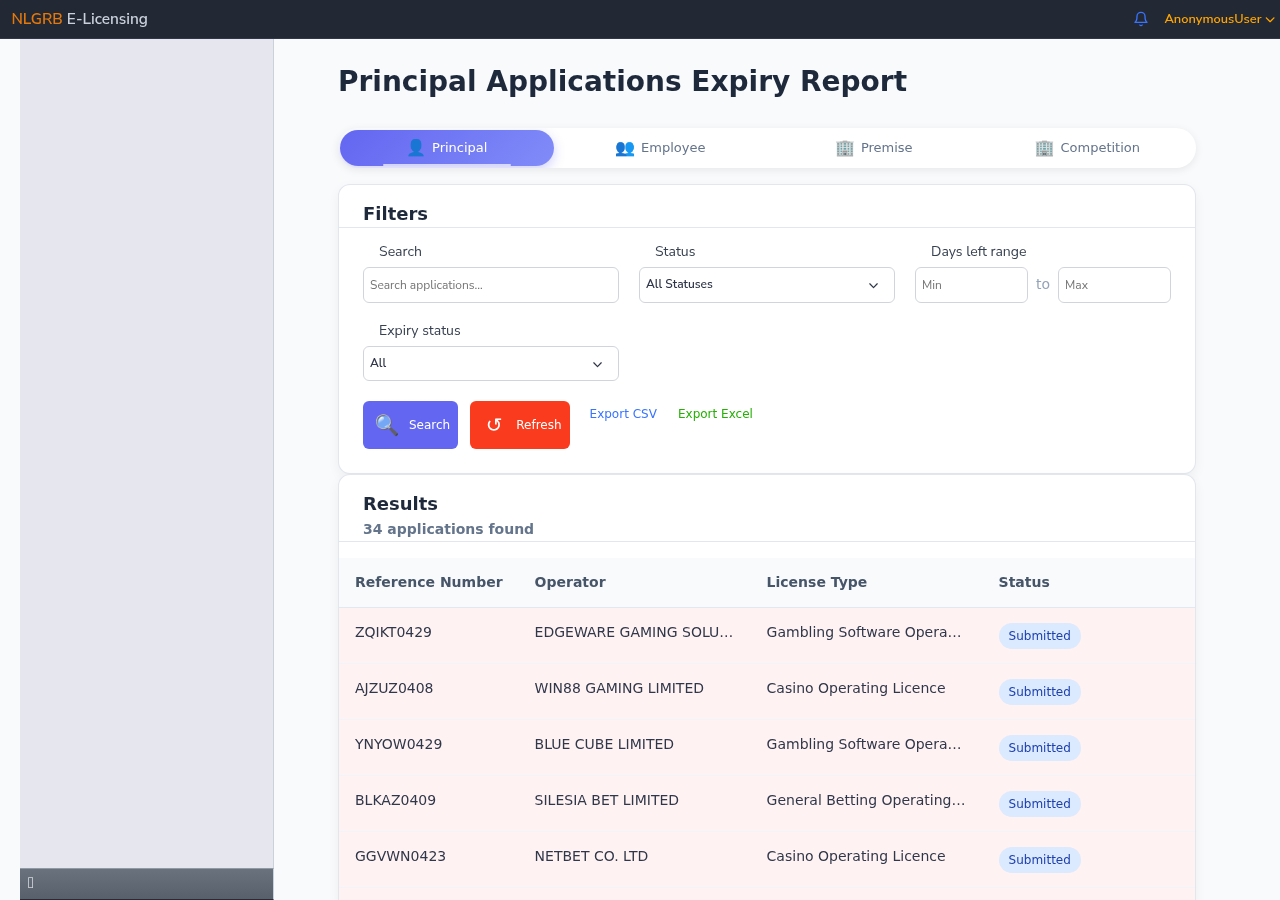This screenshot has height=900, width=1280.
Task: Click the Min days left field
Action: (971, 285)
